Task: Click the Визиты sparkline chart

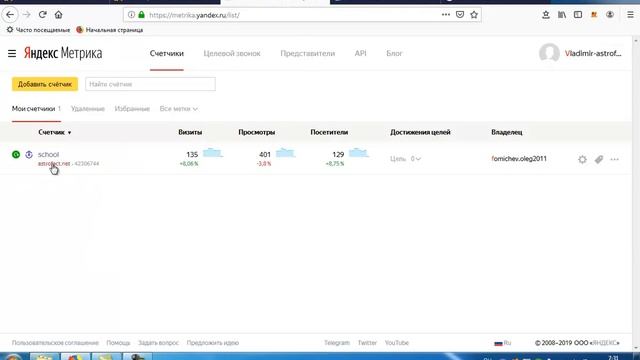Action: click(x=213, y=153)
